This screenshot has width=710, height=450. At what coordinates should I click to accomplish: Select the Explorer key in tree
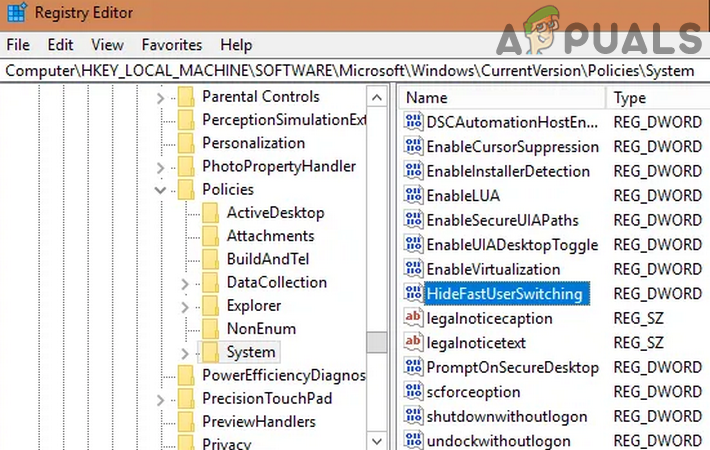point(254,306)
